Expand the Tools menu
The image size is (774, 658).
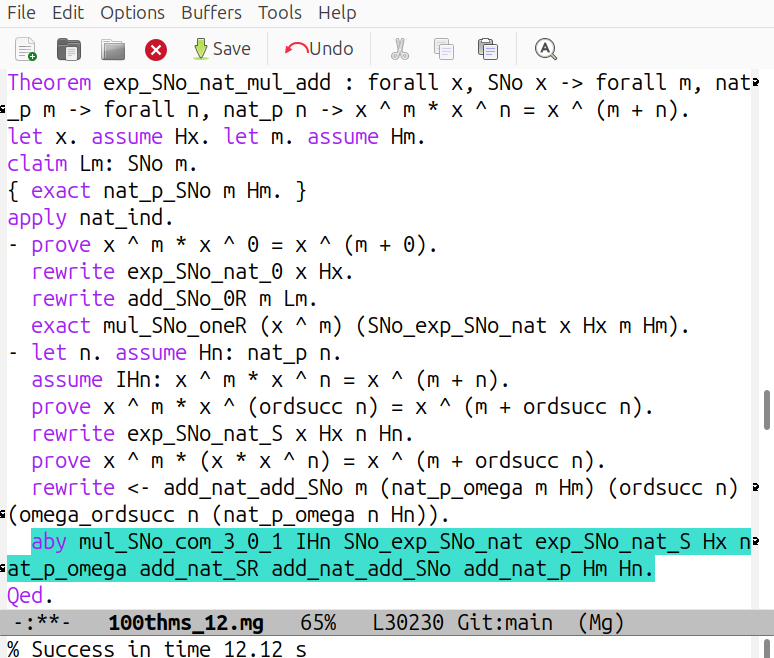pyautogui.click(x=280, y=13)
